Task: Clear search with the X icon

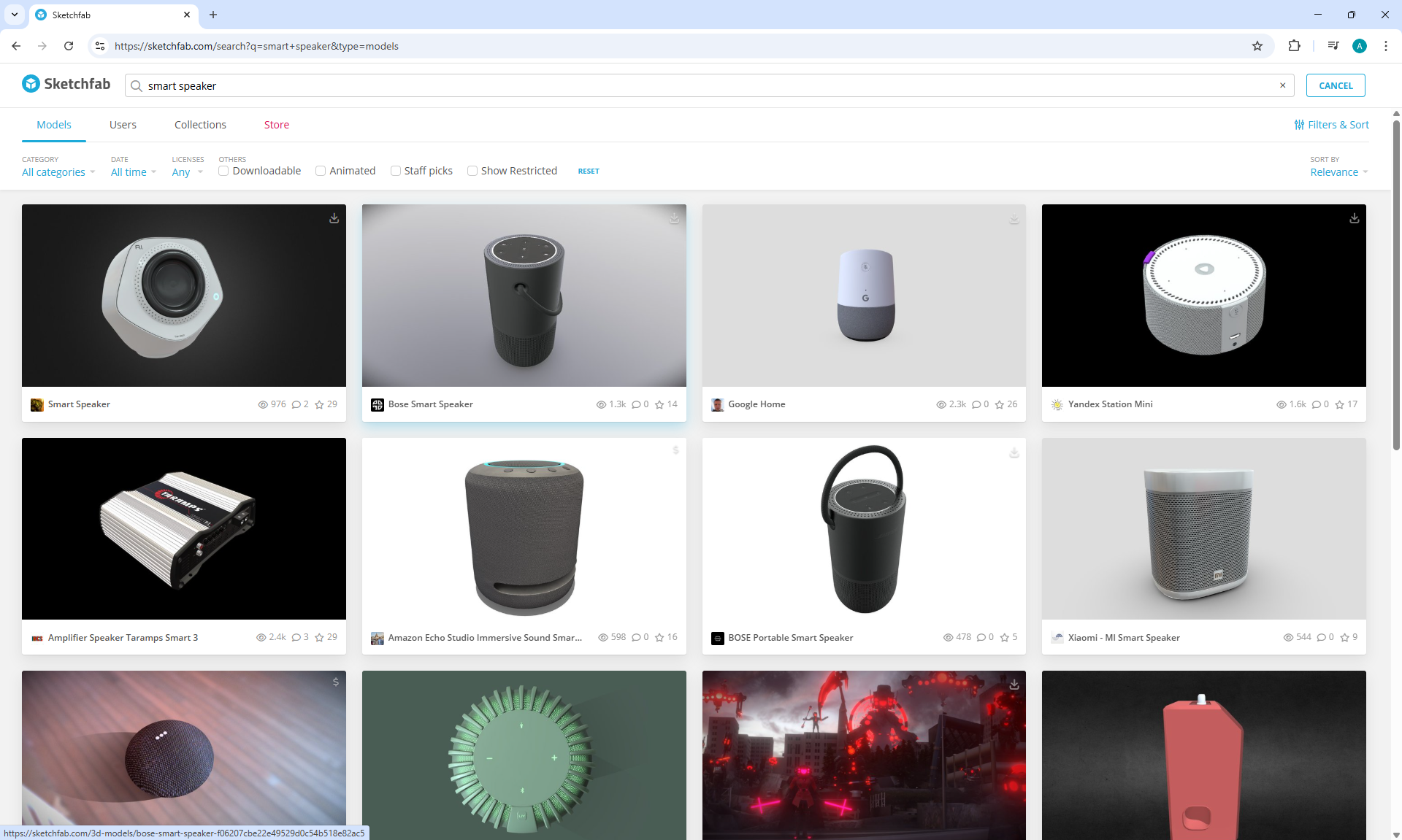Action: 1282,85
